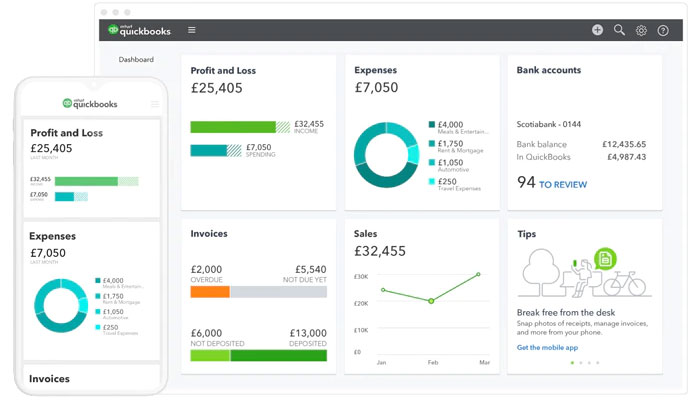The image size is (700, 400).
Task: Click the orange overdue invoices bar
Action: 210,292
